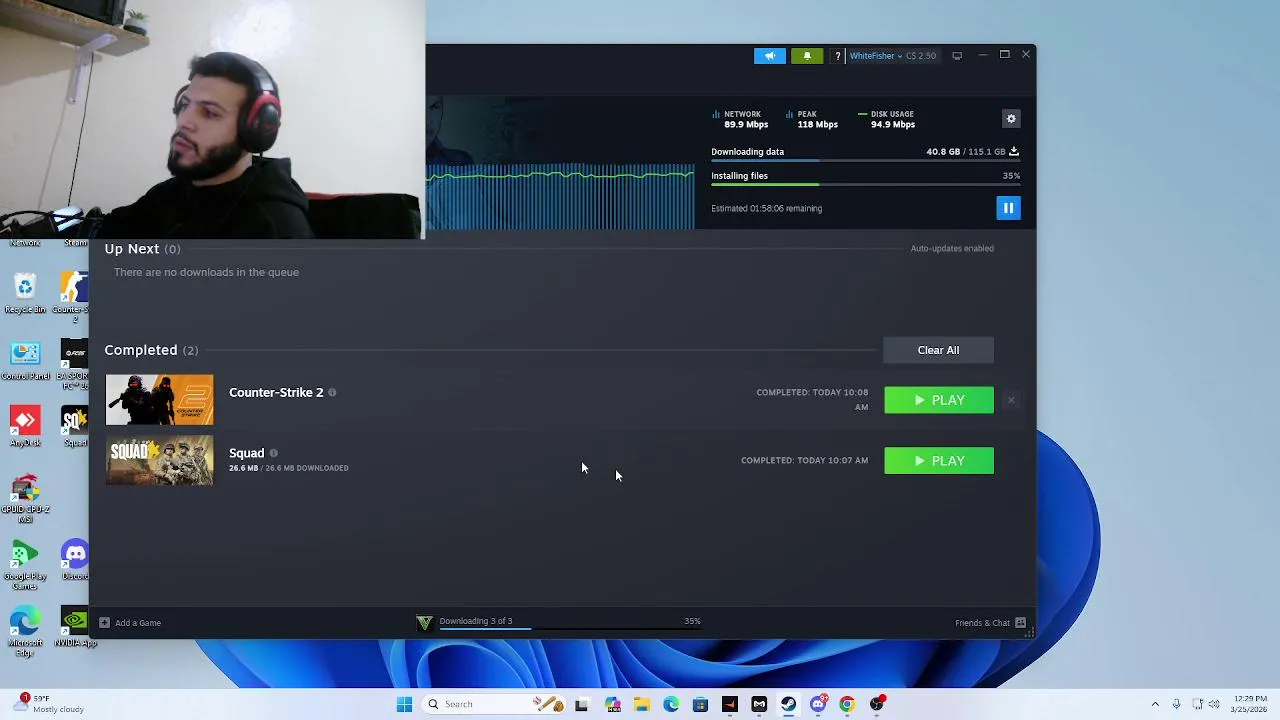Screen dimensions: 1280x720
Task: Remove Counter-Strike 2 from completed list
Action: [1011, 400]
